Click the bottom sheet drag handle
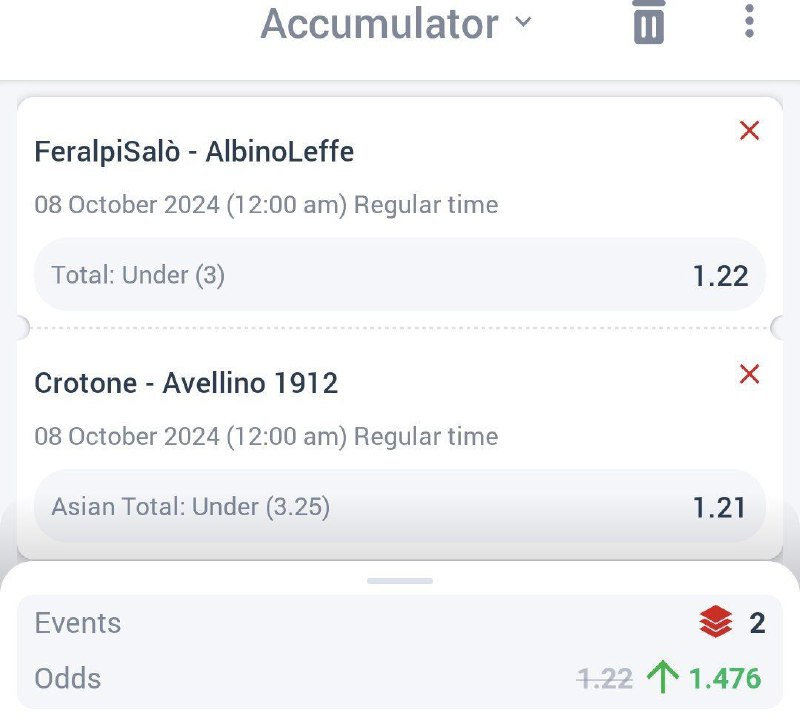800x721 pixels. (x=400, y=580)
